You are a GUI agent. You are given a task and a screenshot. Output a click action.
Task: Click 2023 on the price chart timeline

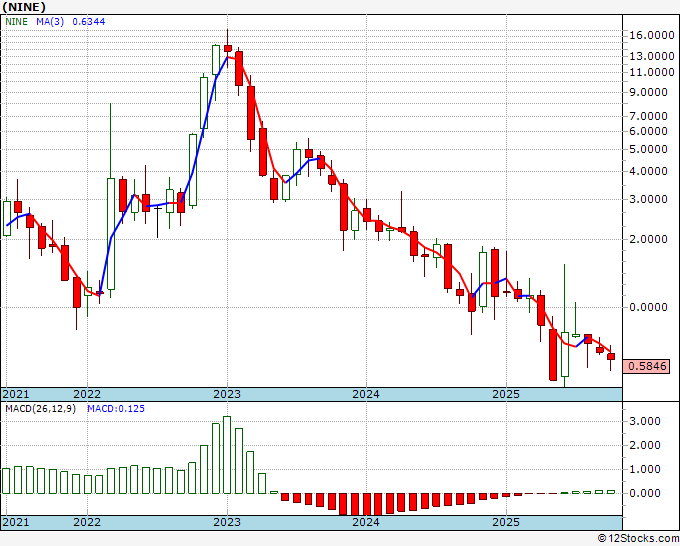(x=226, y=394)
